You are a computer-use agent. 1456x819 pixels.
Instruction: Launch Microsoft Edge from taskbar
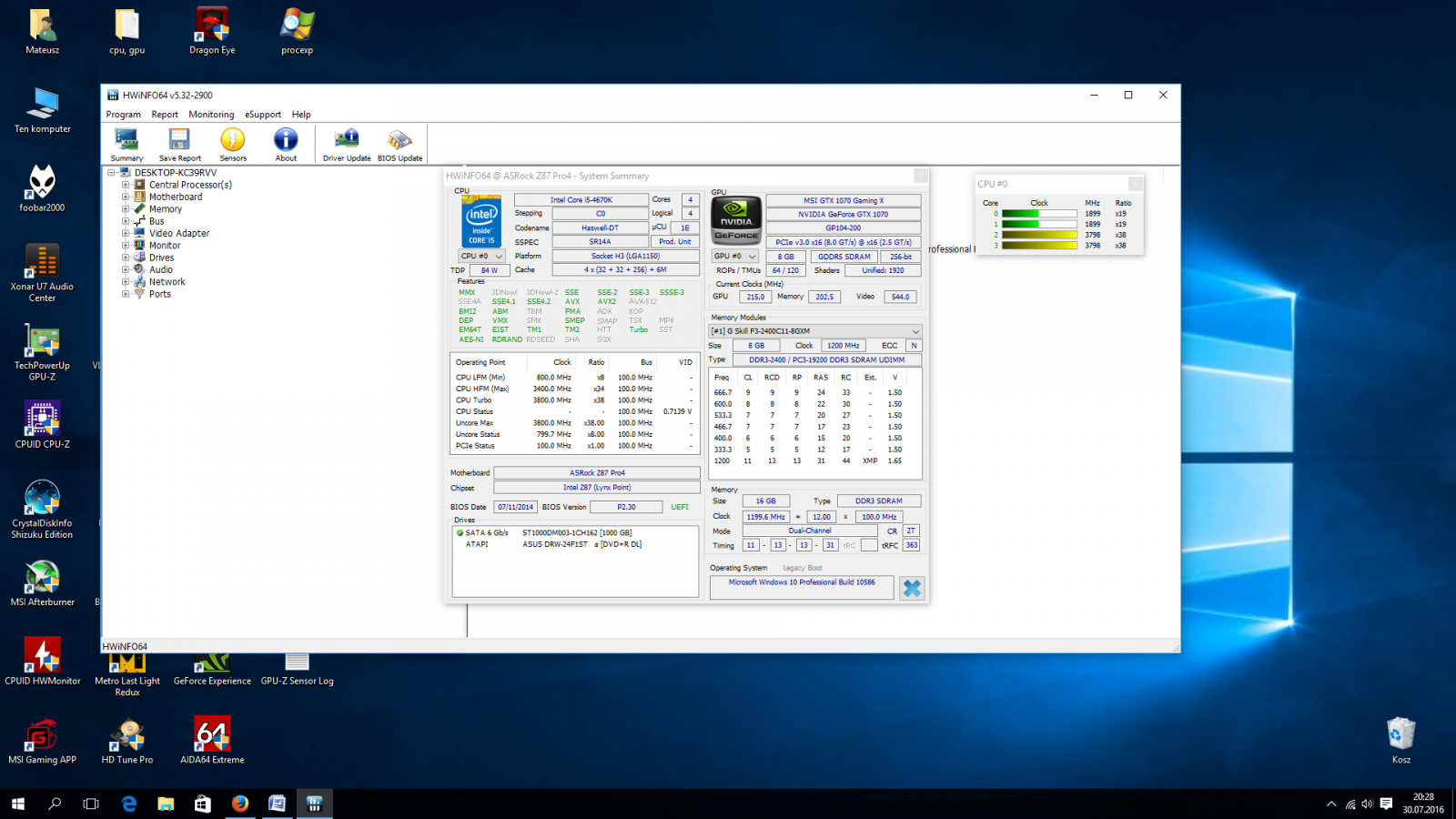pyautogui.click(x=129, y=804)
